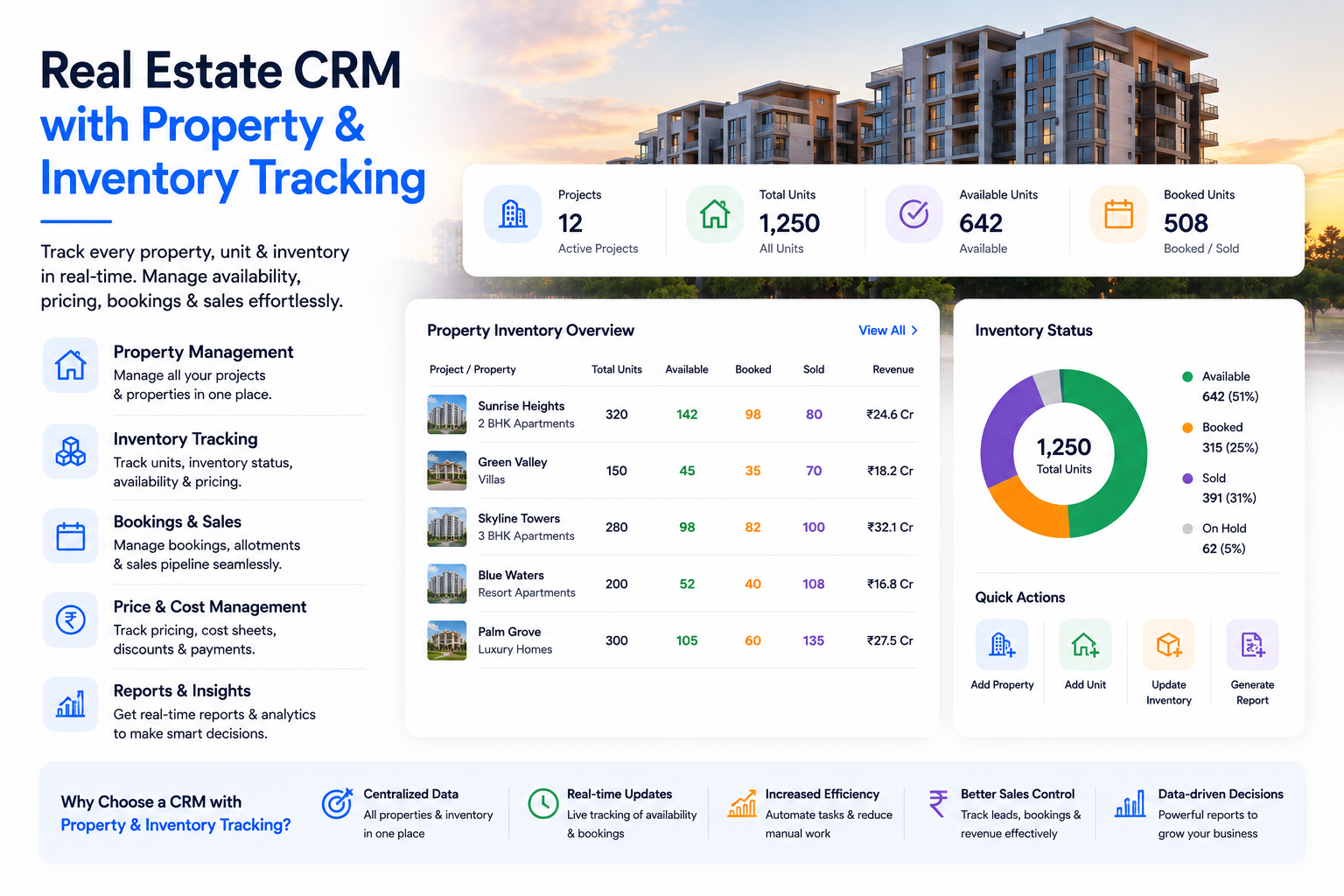Click the 12 Active Projects stat value
1344x896 pixels.
(x=570, y=223)
